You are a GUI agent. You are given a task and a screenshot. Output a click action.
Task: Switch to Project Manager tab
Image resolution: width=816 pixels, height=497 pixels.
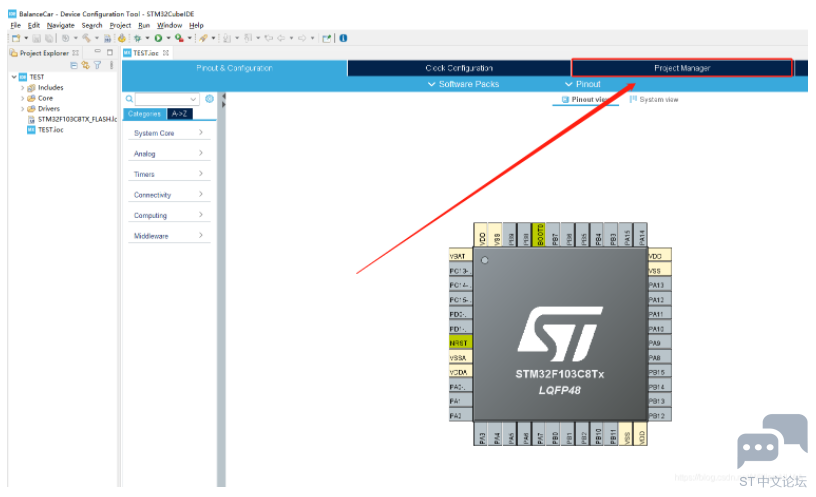(x=682, y=68)
